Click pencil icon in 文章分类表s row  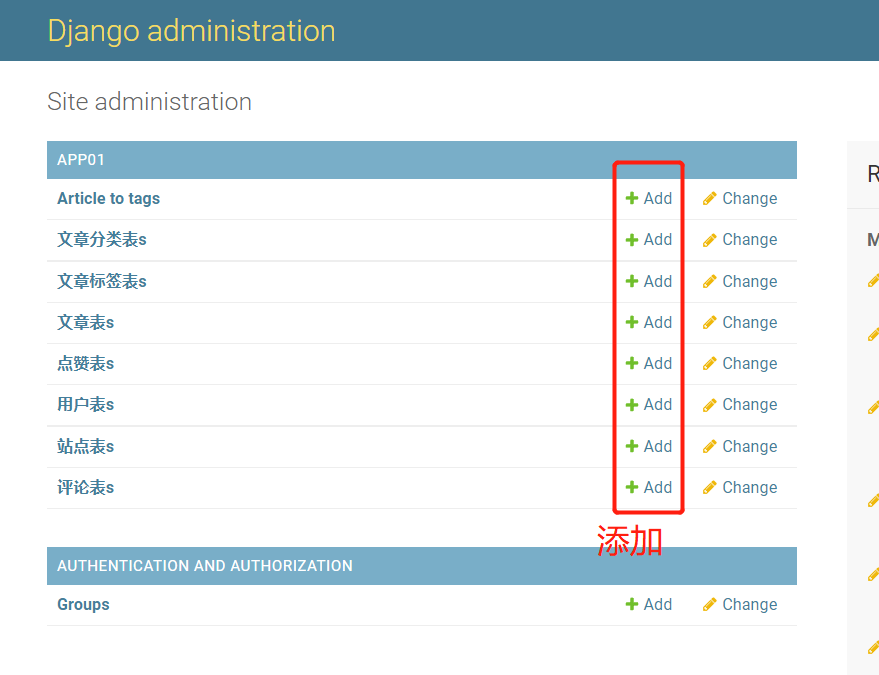(710, 240)
